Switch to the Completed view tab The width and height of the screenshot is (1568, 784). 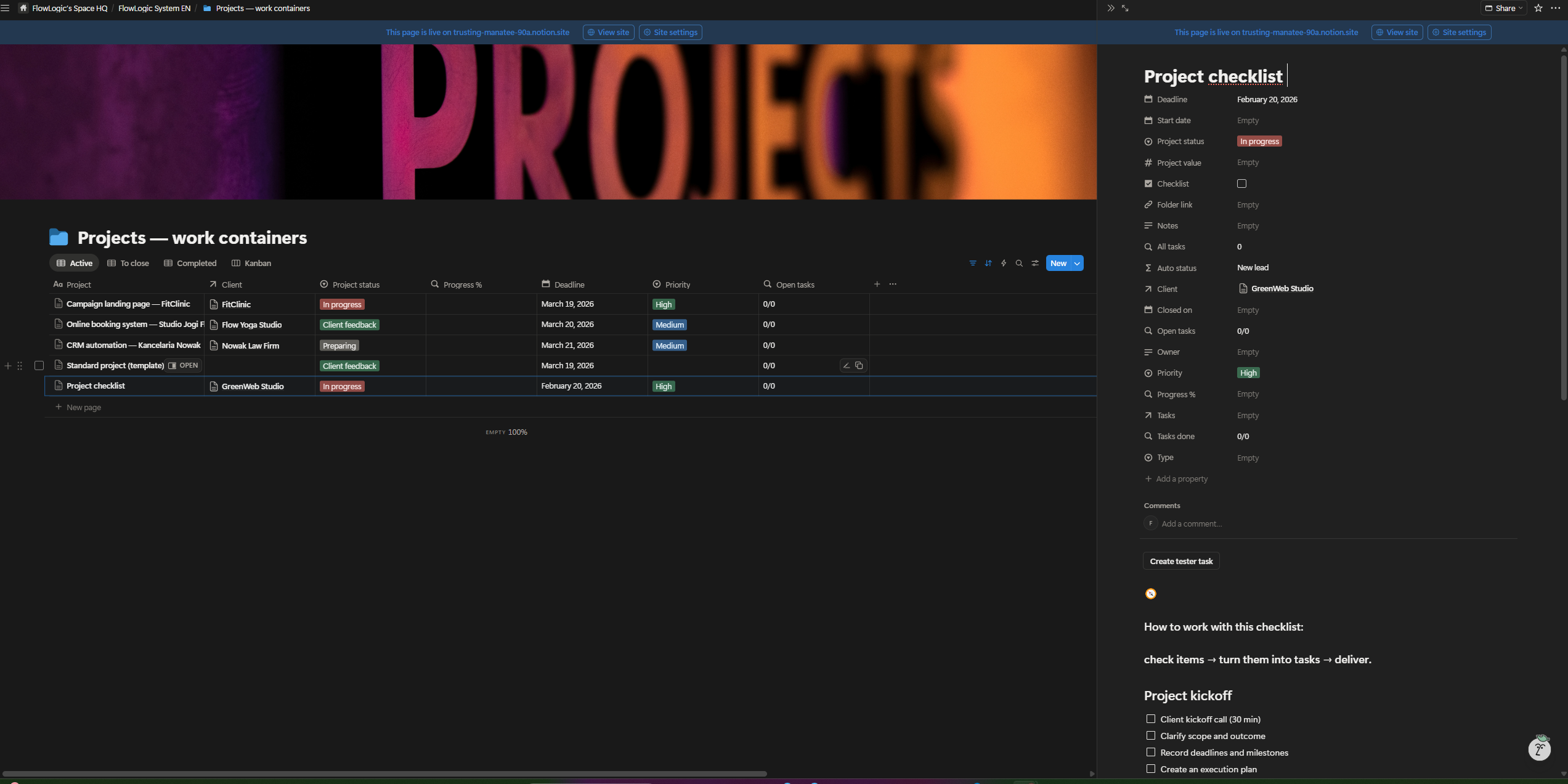point(190,263)
